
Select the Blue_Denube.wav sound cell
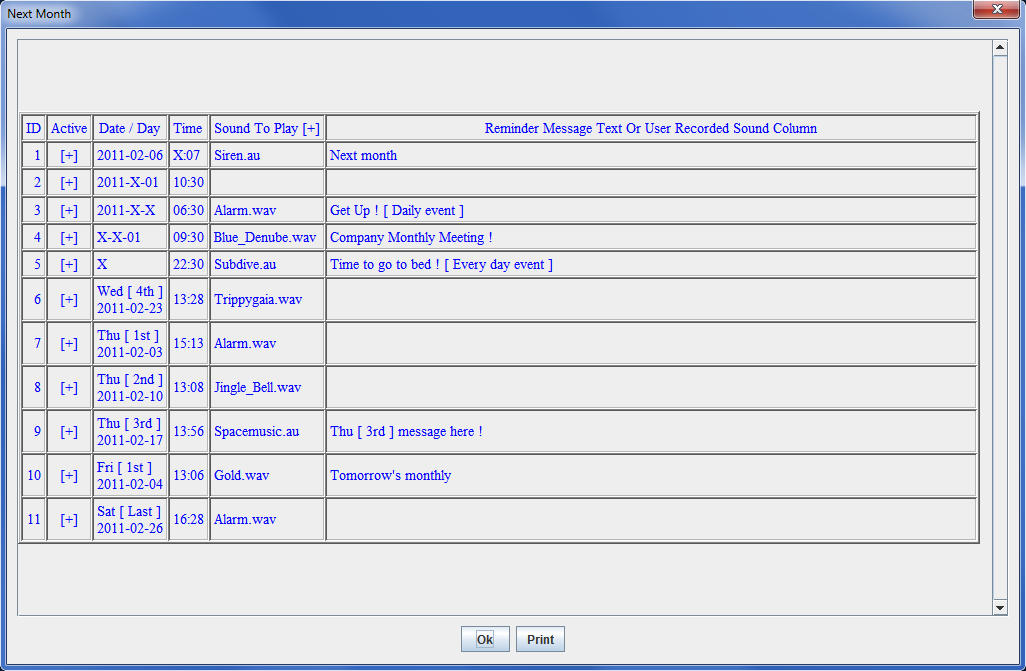click(265, 238)
